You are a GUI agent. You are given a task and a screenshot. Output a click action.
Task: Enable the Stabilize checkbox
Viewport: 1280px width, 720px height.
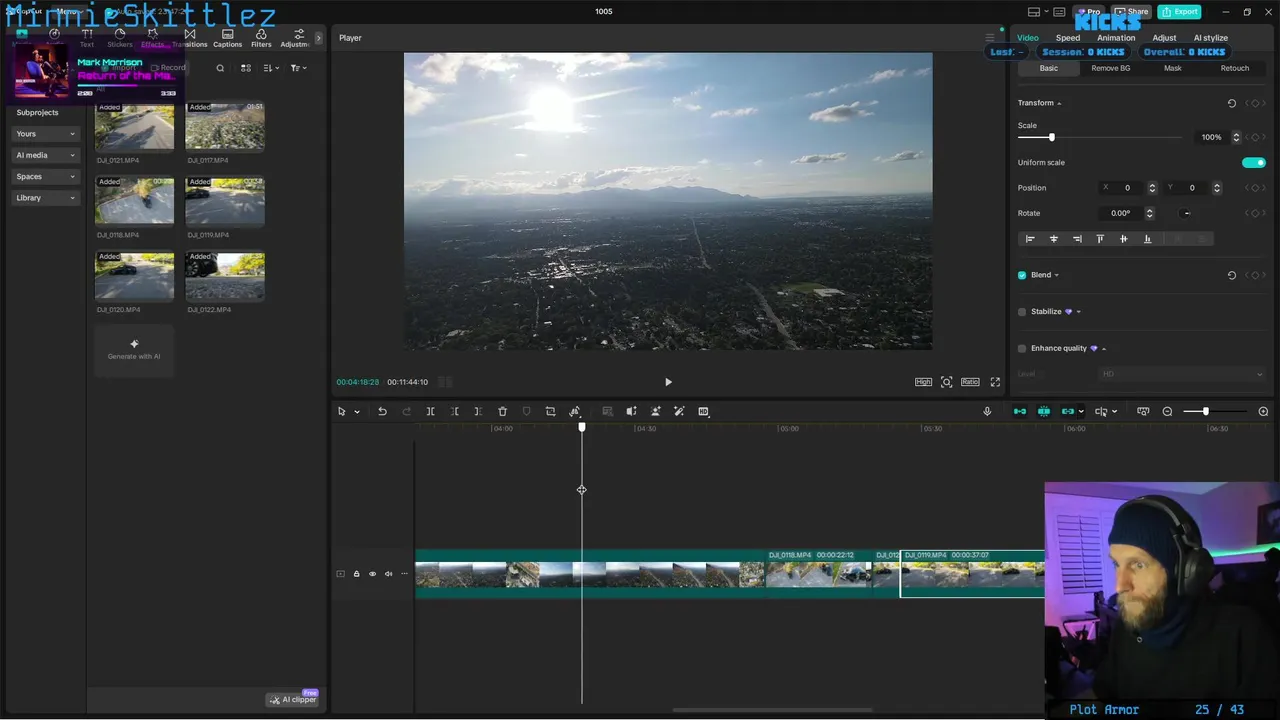[1022, 312]
